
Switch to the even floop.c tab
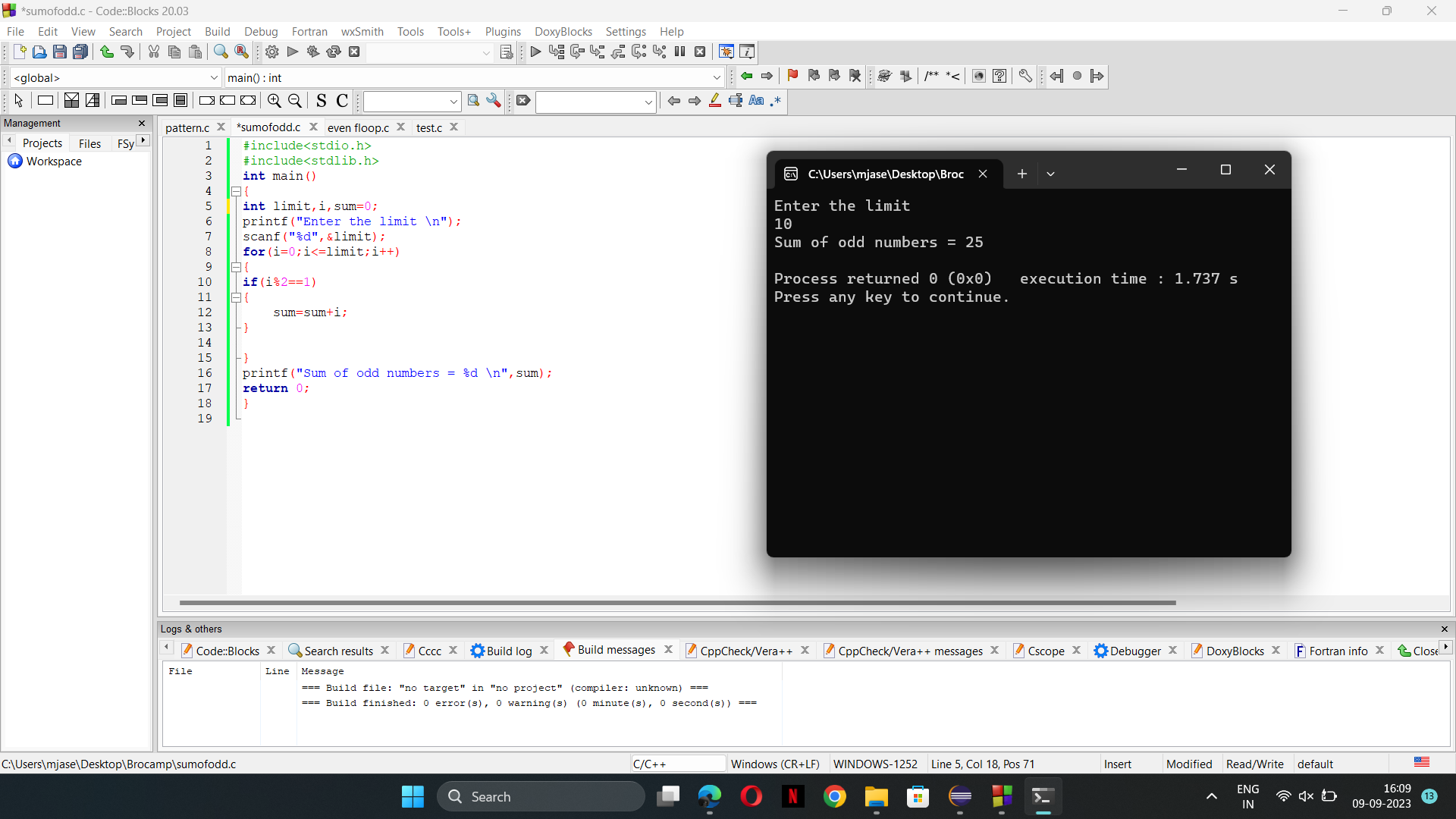coord(357,127)
